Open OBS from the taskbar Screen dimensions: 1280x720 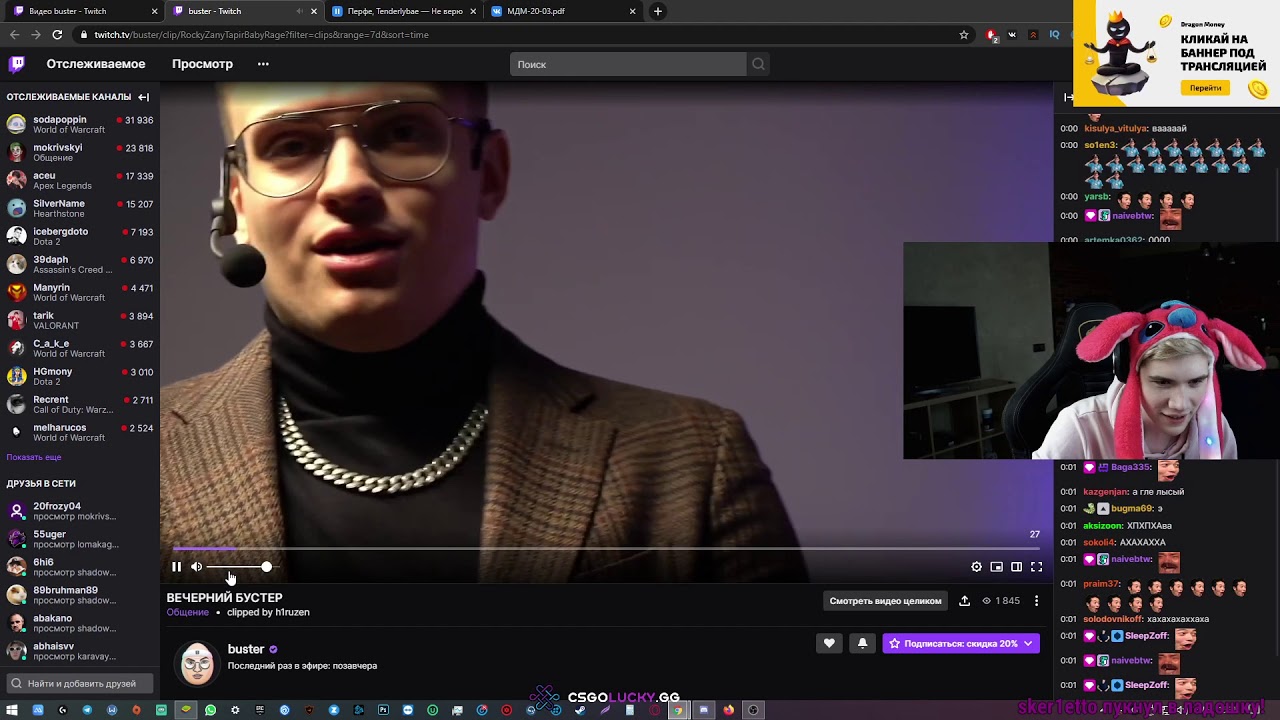[753, 710]
